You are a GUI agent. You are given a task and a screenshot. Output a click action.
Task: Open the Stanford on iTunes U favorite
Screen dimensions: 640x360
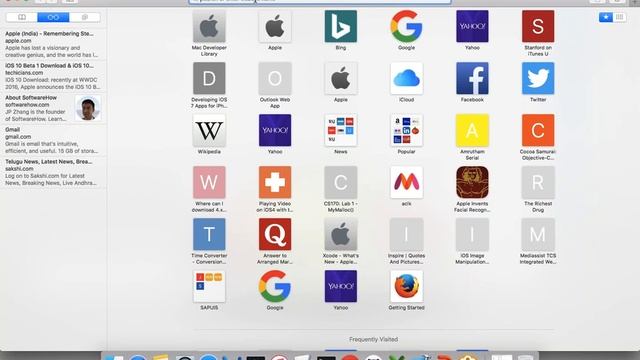click(x=538, y=27)
